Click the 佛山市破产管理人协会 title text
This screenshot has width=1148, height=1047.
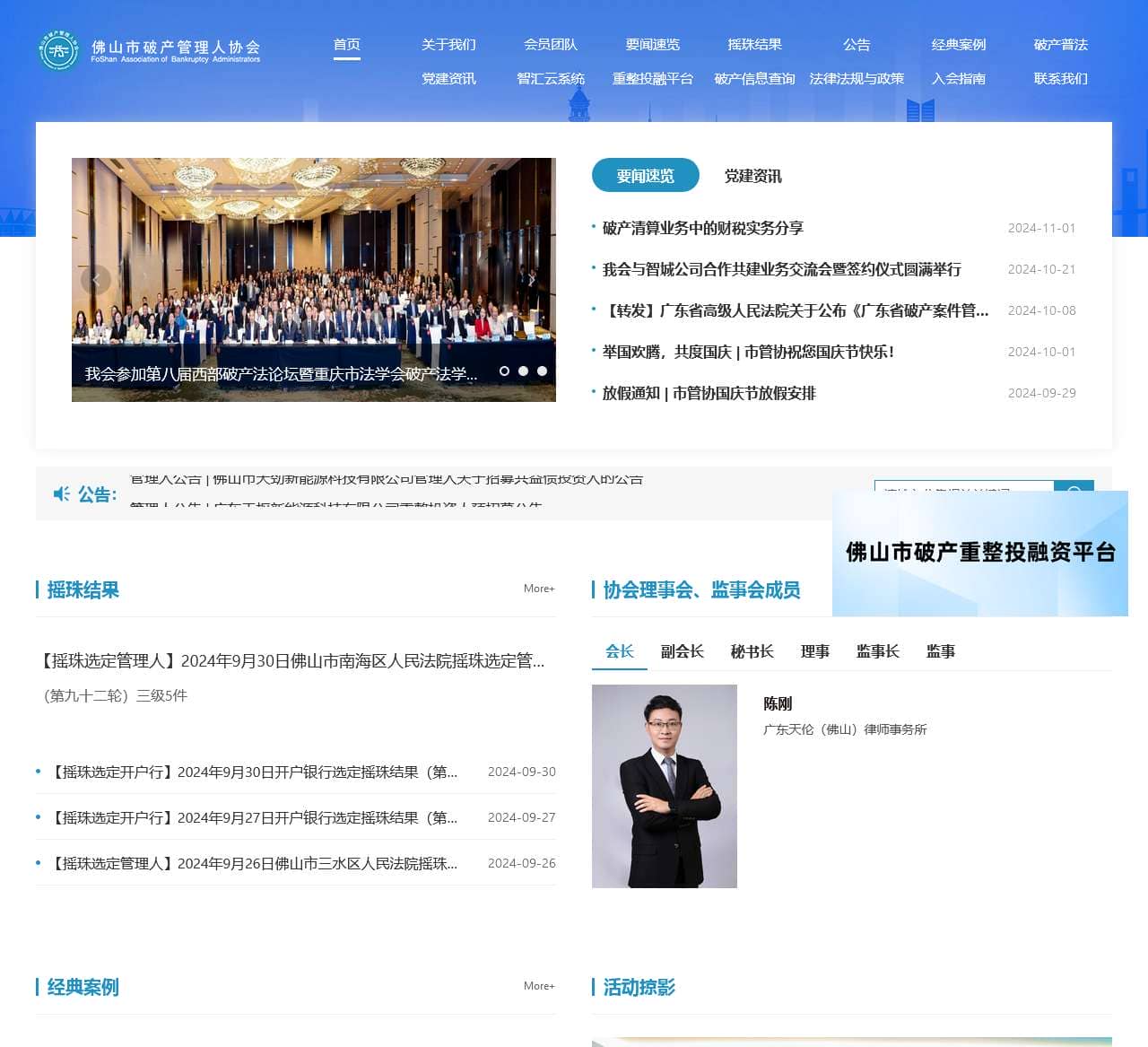click(176, 47)
